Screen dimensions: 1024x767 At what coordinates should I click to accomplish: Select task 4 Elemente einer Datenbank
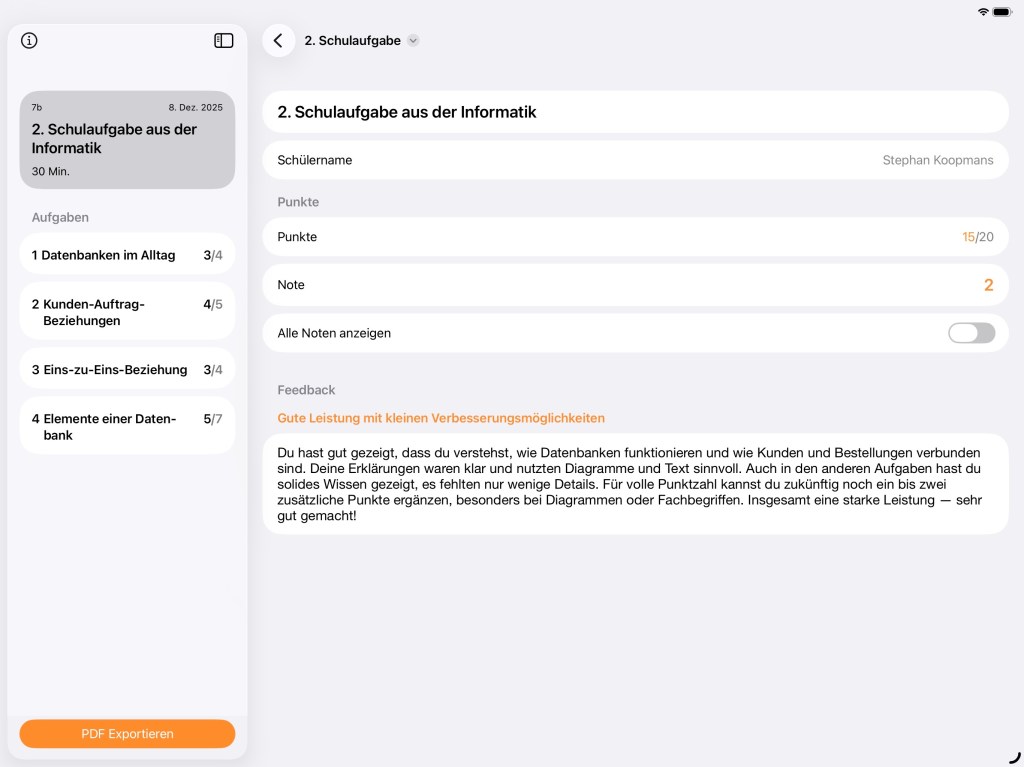(127, 426)
